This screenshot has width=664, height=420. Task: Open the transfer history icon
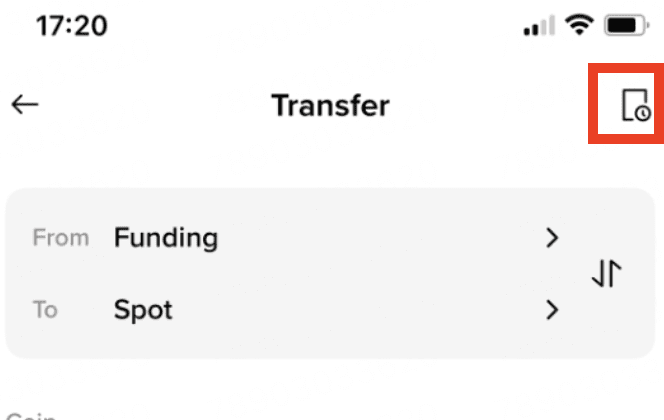tap(634, 105)
